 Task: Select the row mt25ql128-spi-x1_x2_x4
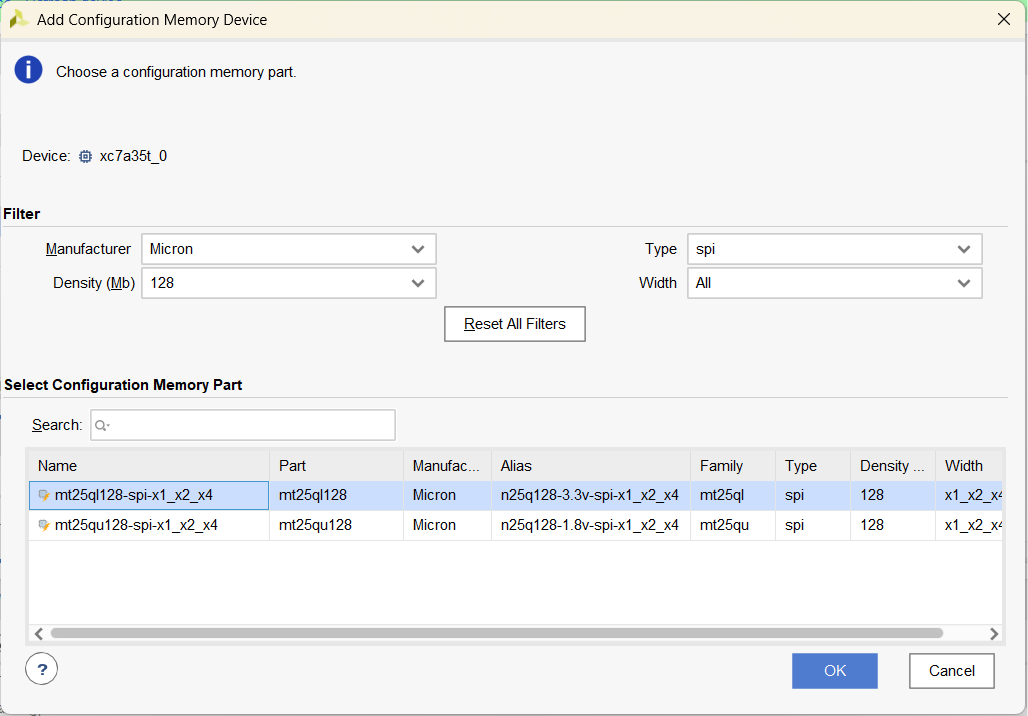(515, 496)
